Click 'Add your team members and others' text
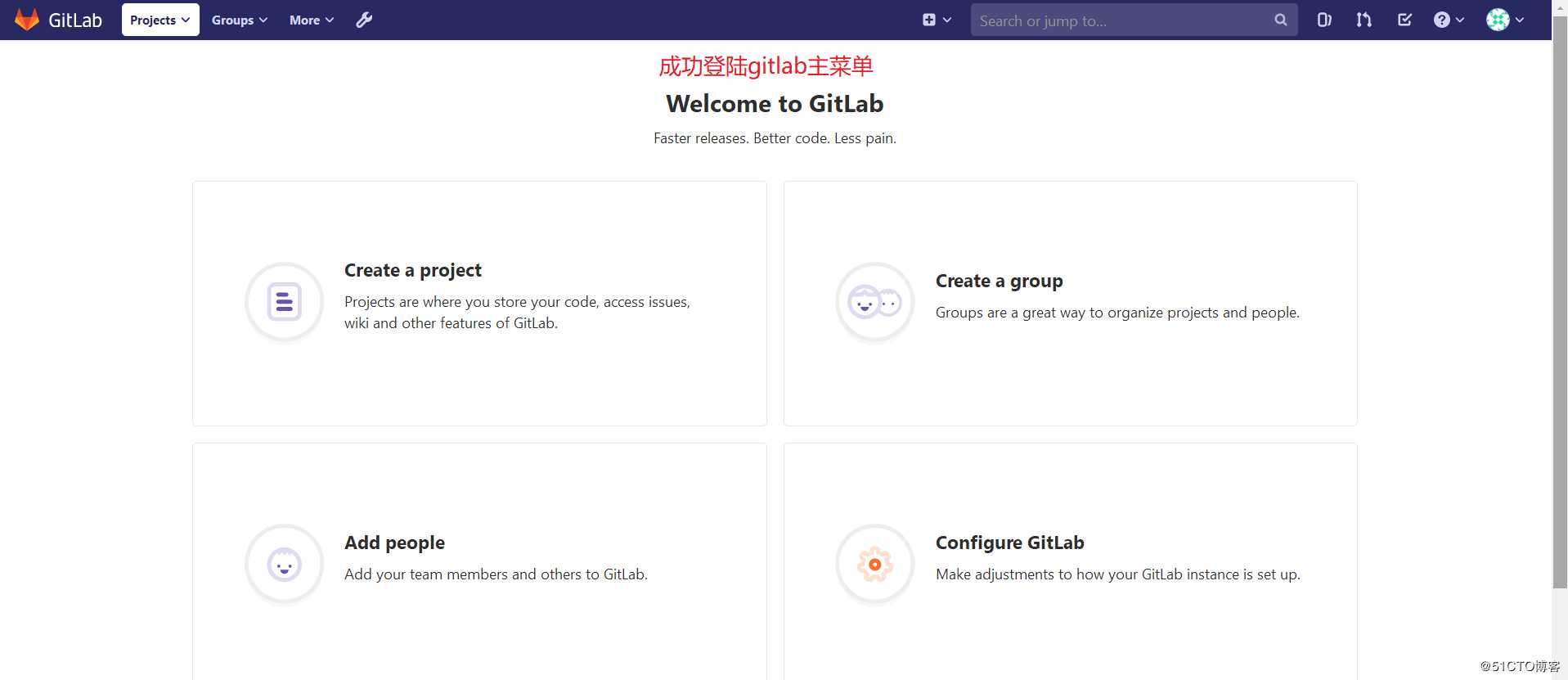Image resolution: width=1568 pixels, height=680 pixels. pyautogui.click(x=496, y=574)
